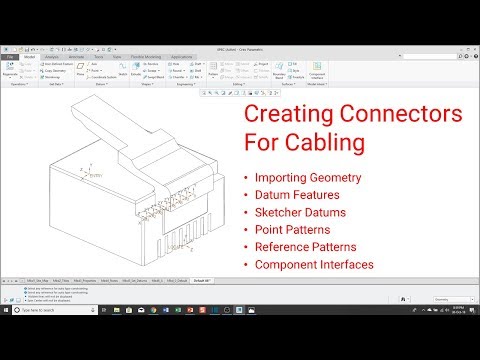Expand the Shapes group
Image resolution: width=480 pixels, height=360 pixels.
point(147,84)
